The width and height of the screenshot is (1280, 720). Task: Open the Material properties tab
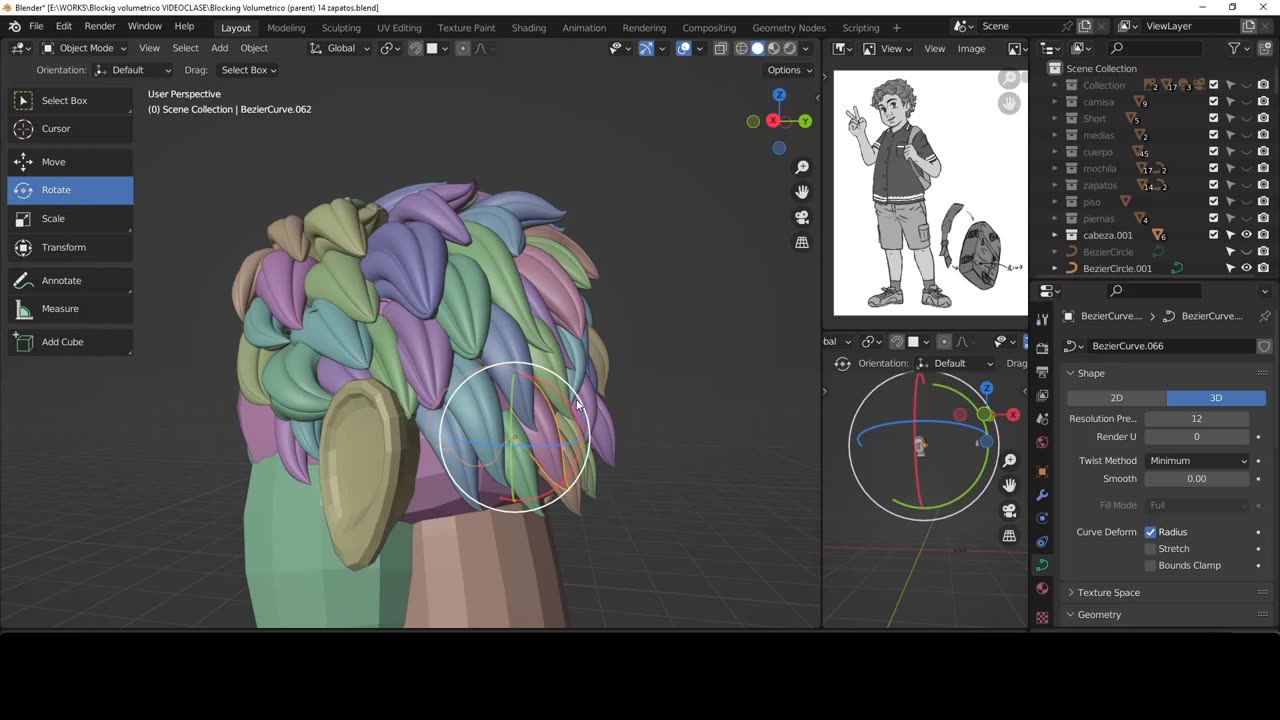1042,588
